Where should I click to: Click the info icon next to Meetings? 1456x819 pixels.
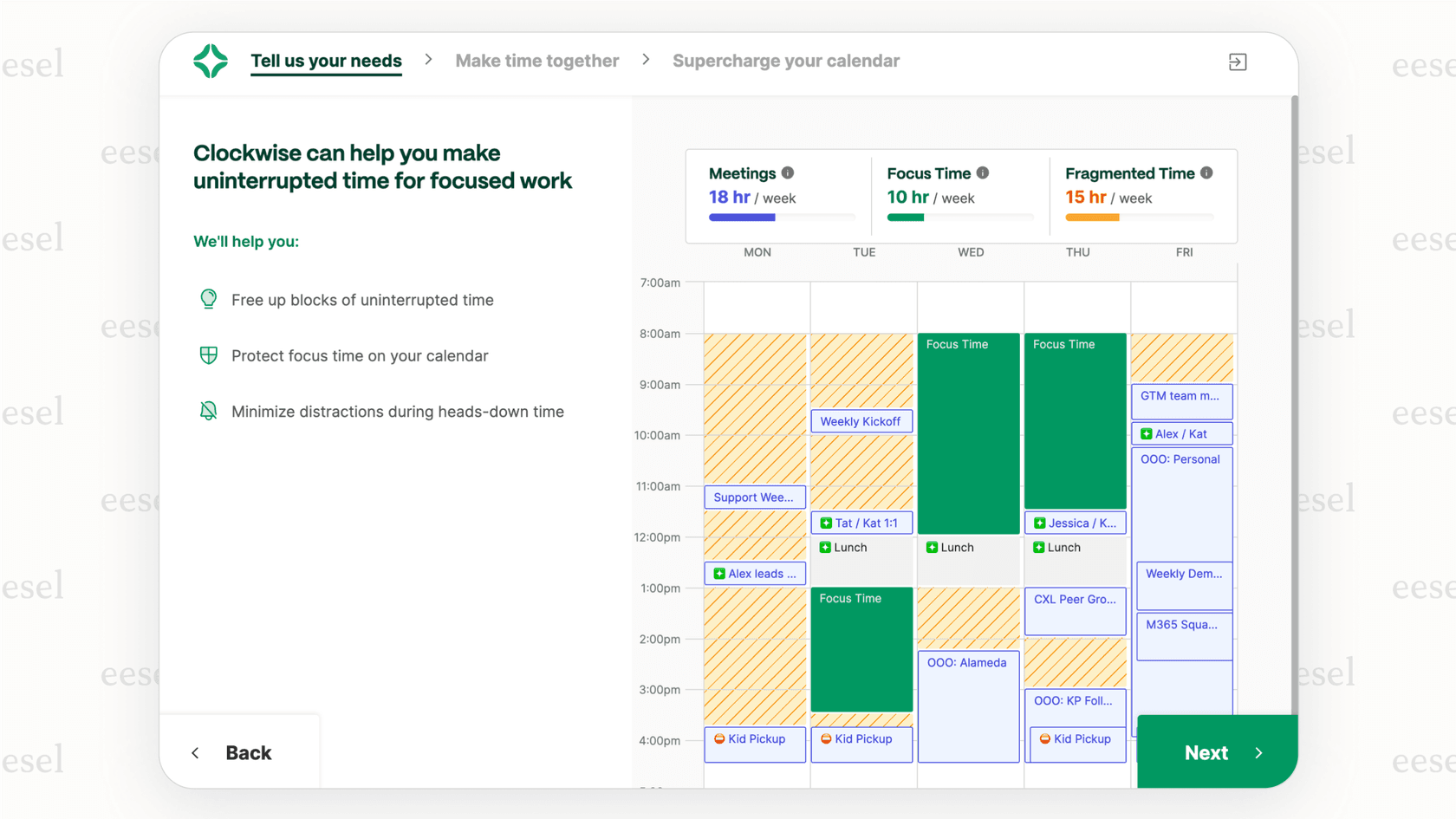click(x=788, y=172)
